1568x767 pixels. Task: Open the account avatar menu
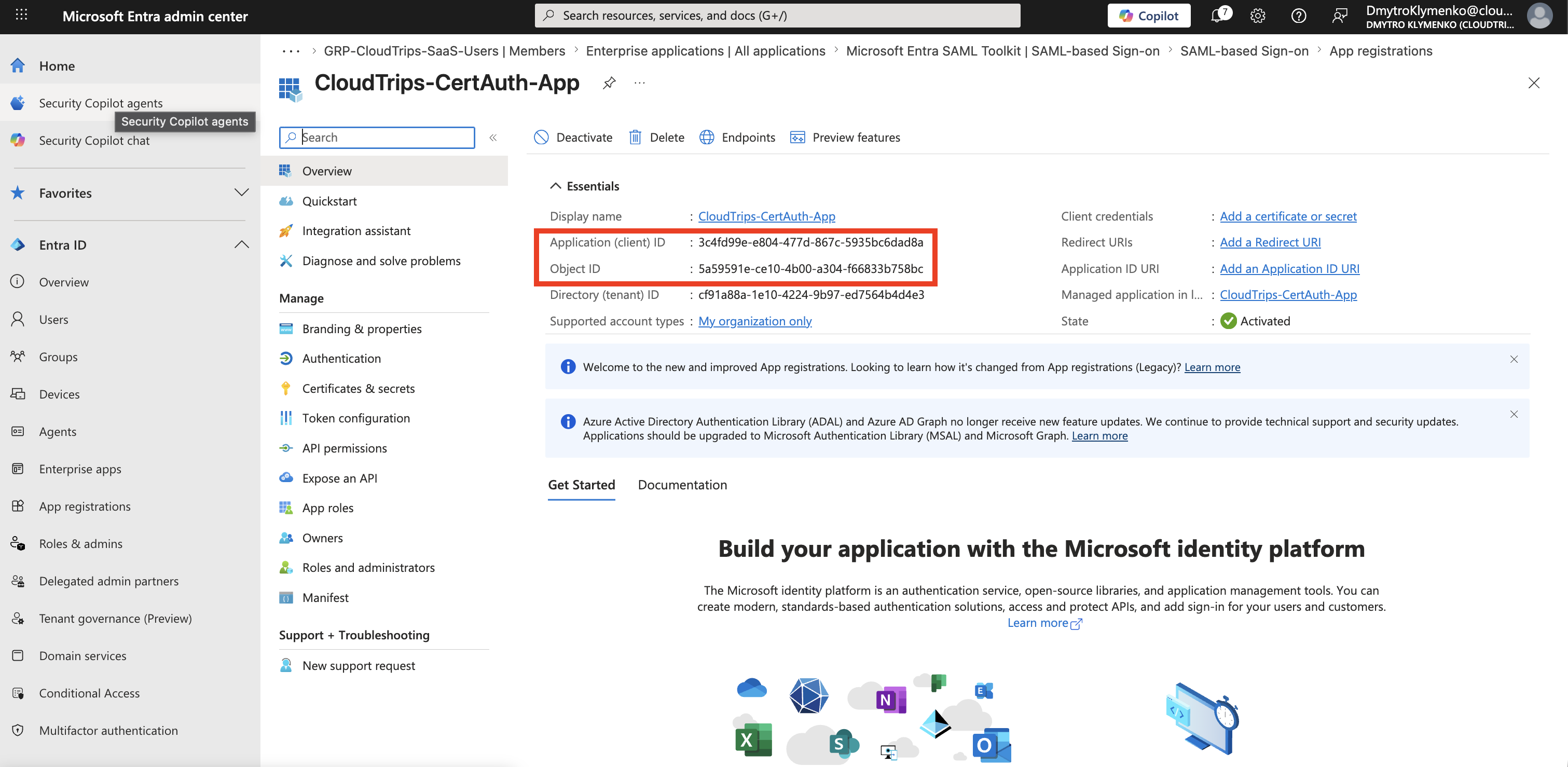pos(1539,16)
